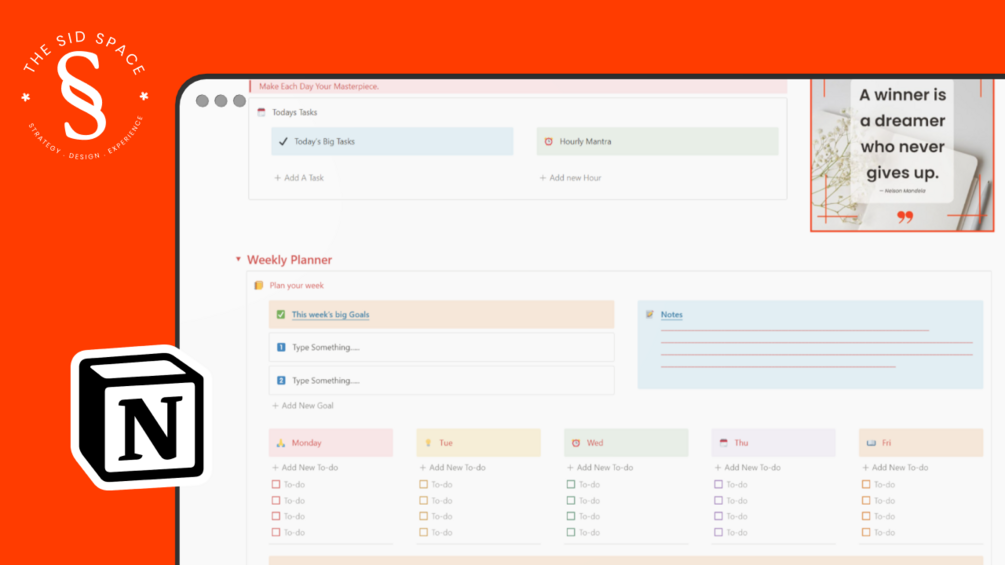Click the number 1 icon in goals list
Image resolution: width=1005 pixels, height=565 pixels.
coord(281,347)
